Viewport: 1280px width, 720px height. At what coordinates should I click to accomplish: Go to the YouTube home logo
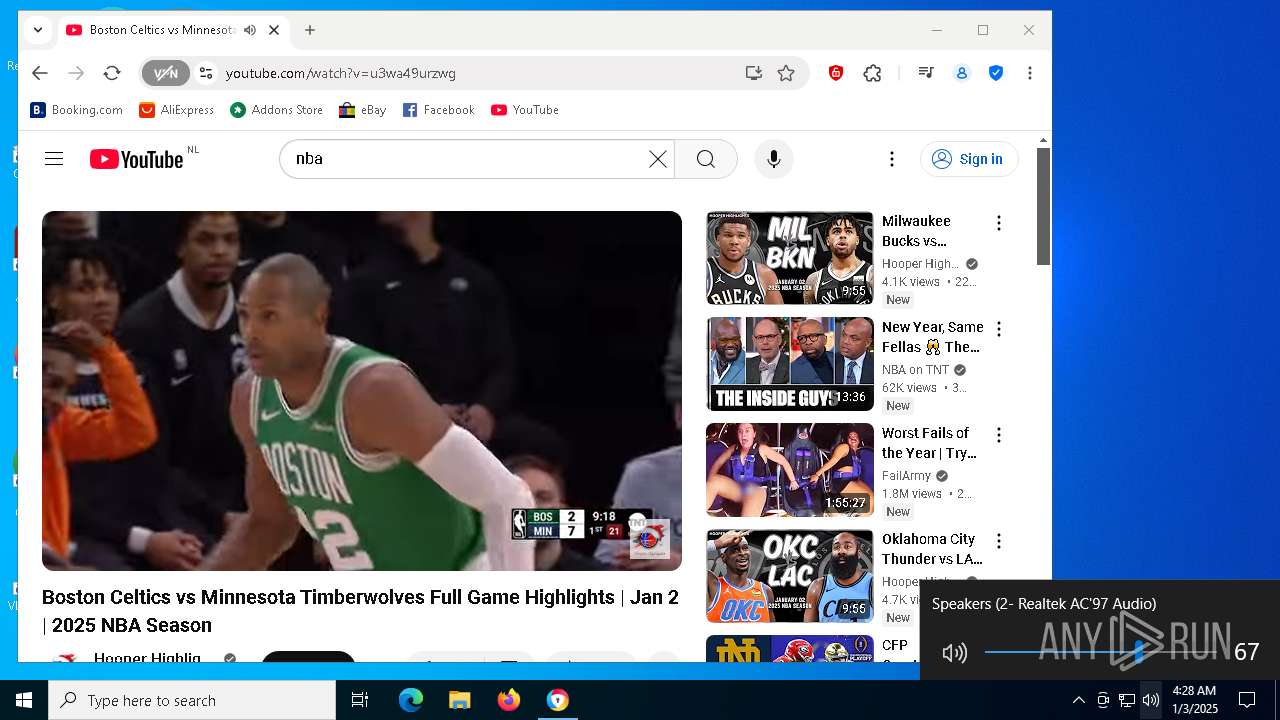pyautogui.click(x=137, y=159)
